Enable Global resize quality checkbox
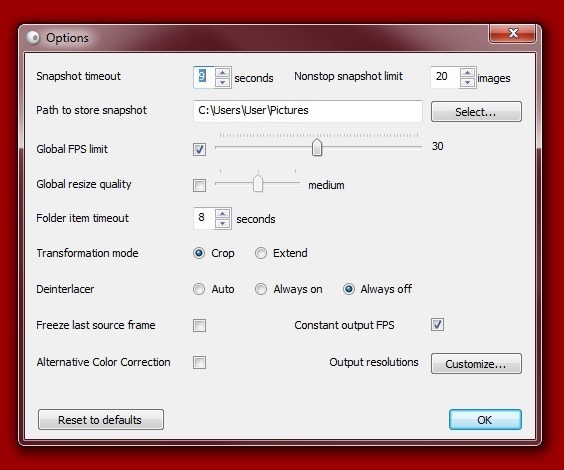This screenshot has height=470, width=564. pyautogui.click(x=199, y=186)
